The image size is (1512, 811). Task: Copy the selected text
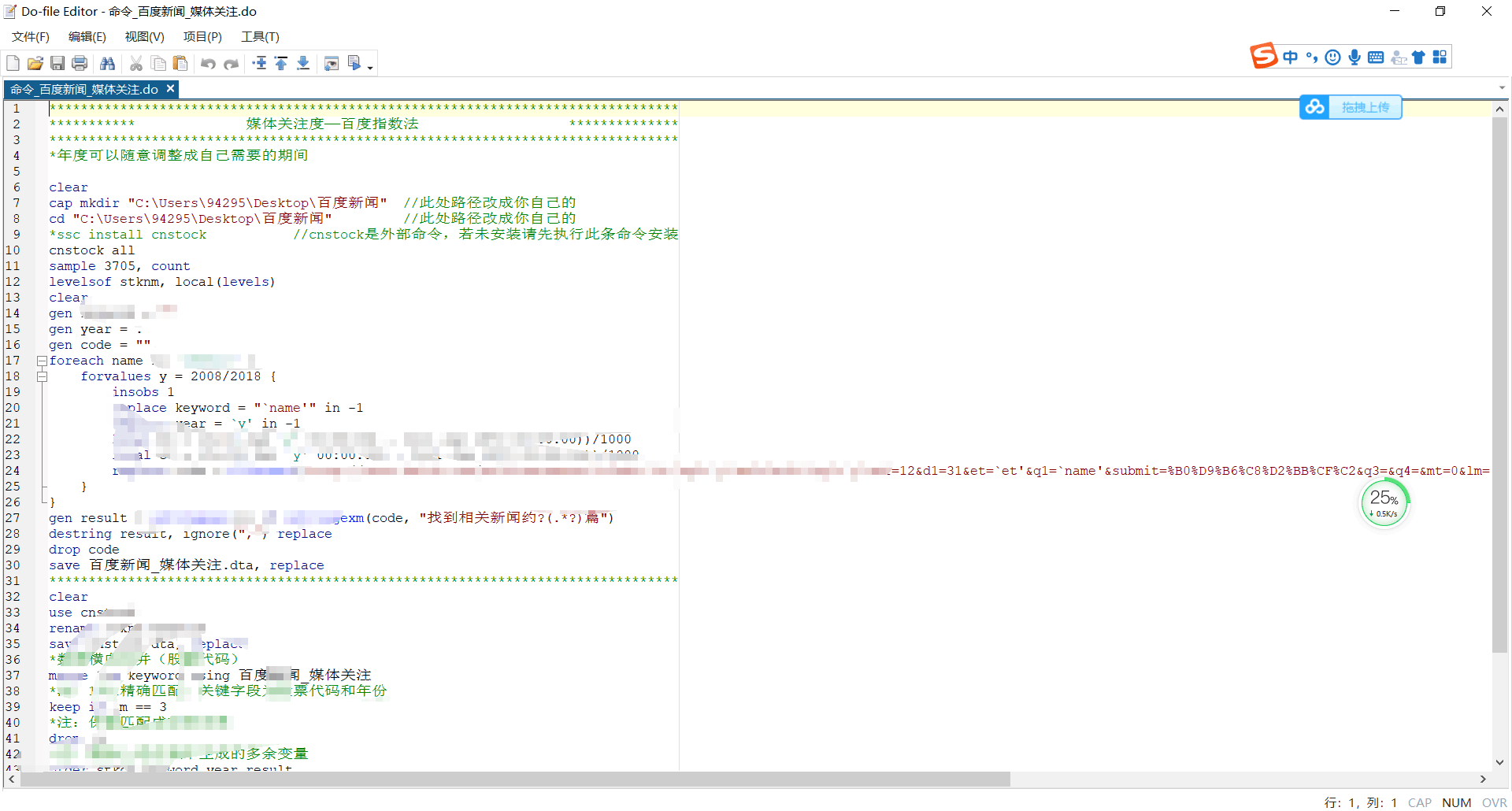click(x=158, y=63)
